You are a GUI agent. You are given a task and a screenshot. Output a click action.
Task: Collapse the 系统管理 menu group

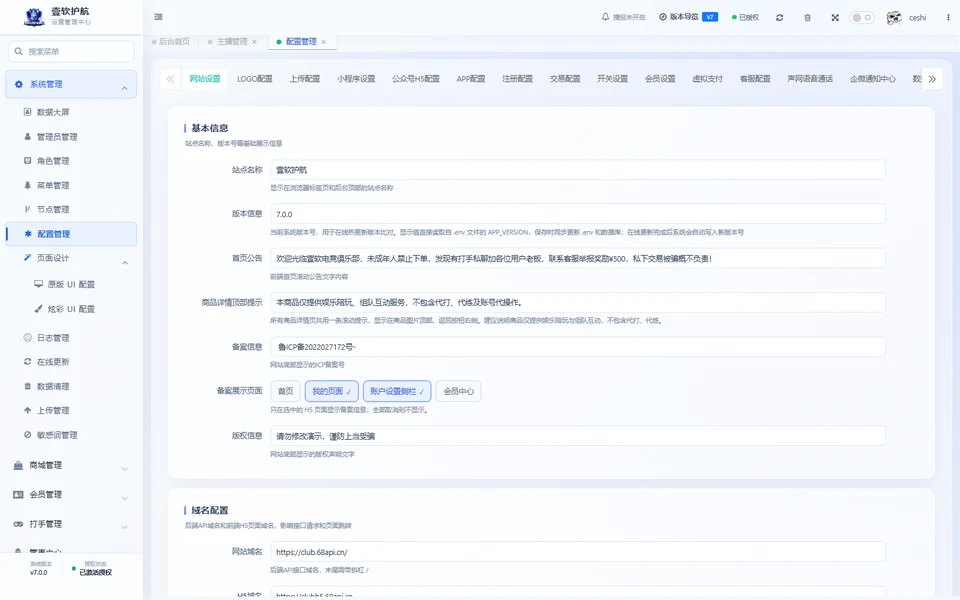[71, 84]
